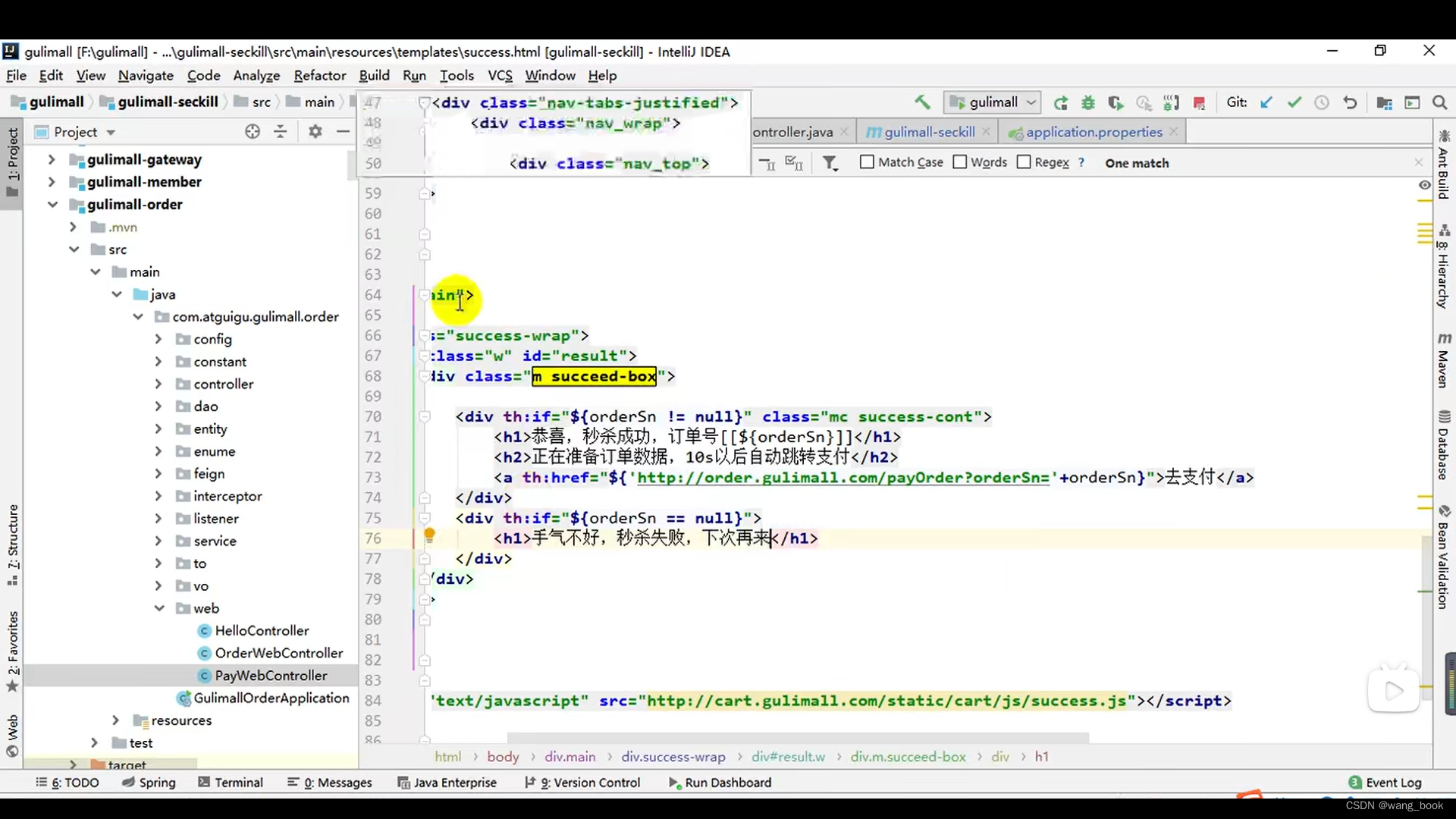
Task: Click the editor horizontal scrollbar
Action: (798, 738)
